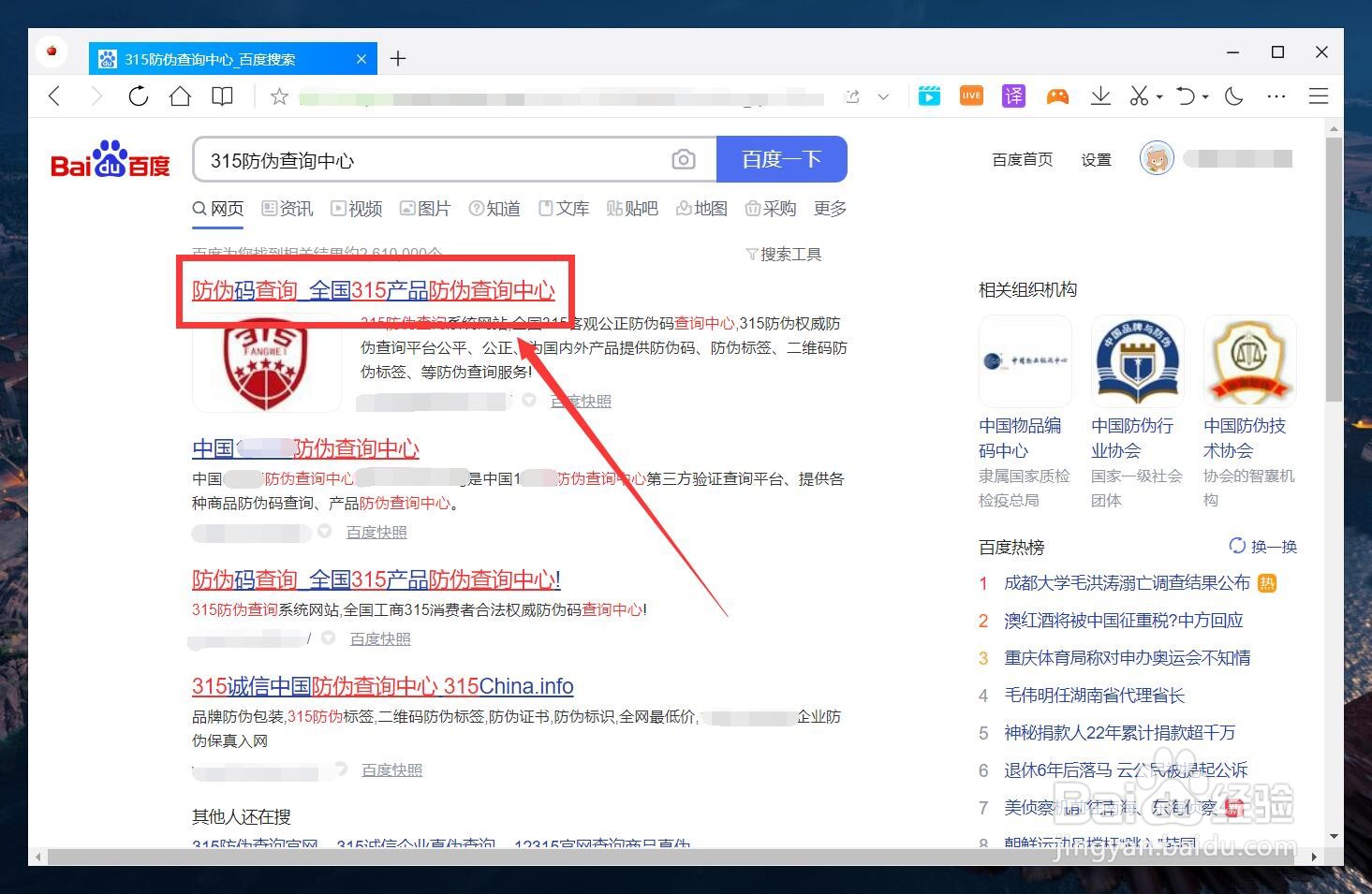Open 百度快照 under the 315China.info result
This screenshot has width=1372, height=894.
point(392,769)
